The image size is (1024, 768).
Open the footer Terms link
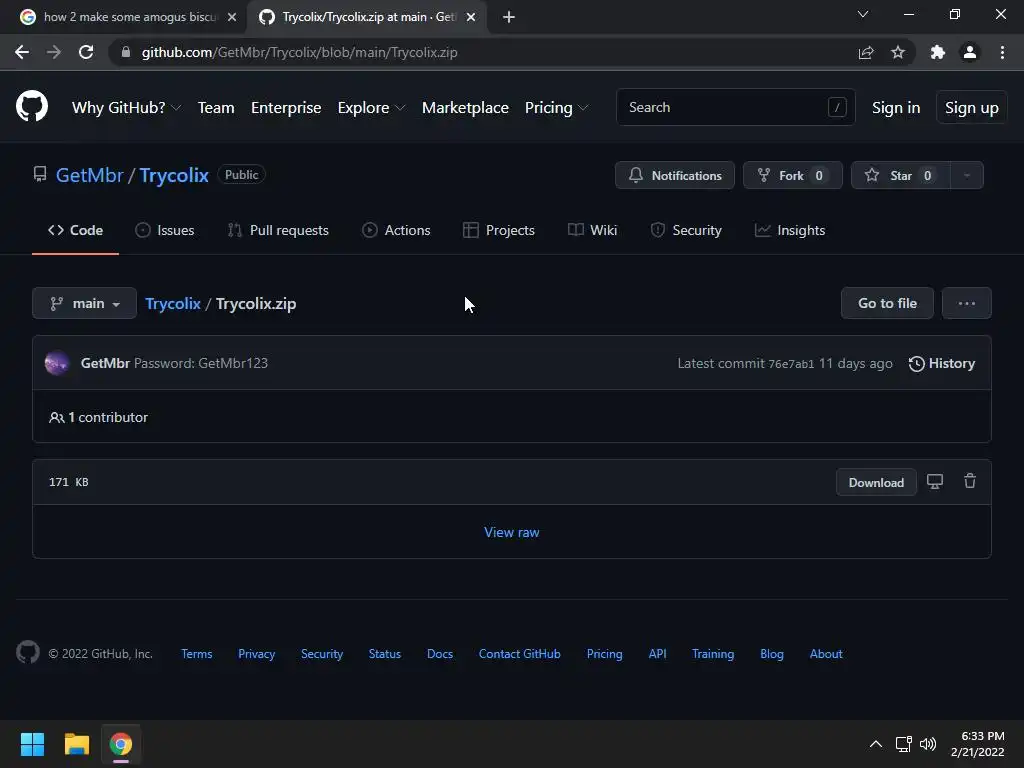[197, 654]
